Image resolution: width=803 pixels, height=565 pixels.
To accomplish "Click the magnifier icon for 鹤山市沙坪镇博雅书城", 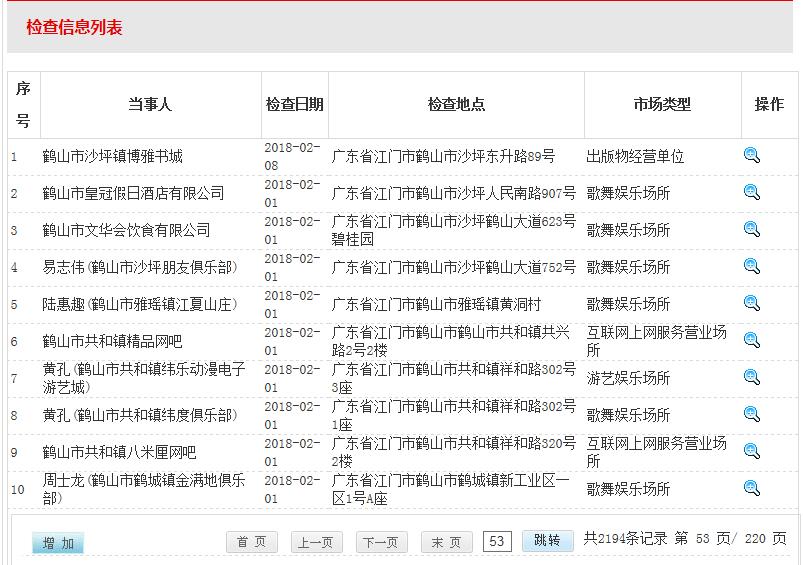I will coord(752,155).
